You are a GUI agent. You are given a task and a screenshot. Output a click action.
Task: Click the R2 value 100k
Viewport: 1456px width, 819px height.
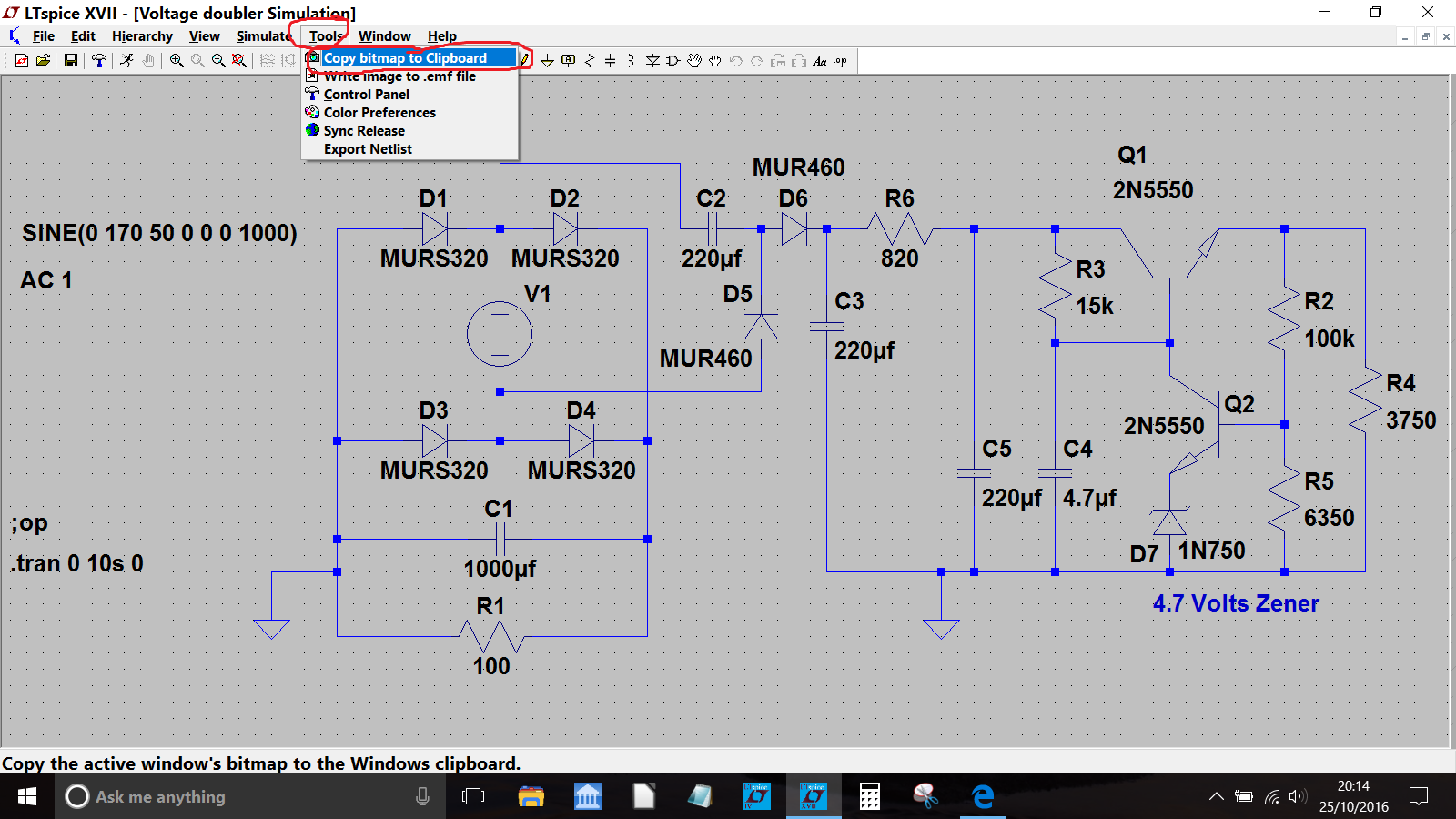1330,339
